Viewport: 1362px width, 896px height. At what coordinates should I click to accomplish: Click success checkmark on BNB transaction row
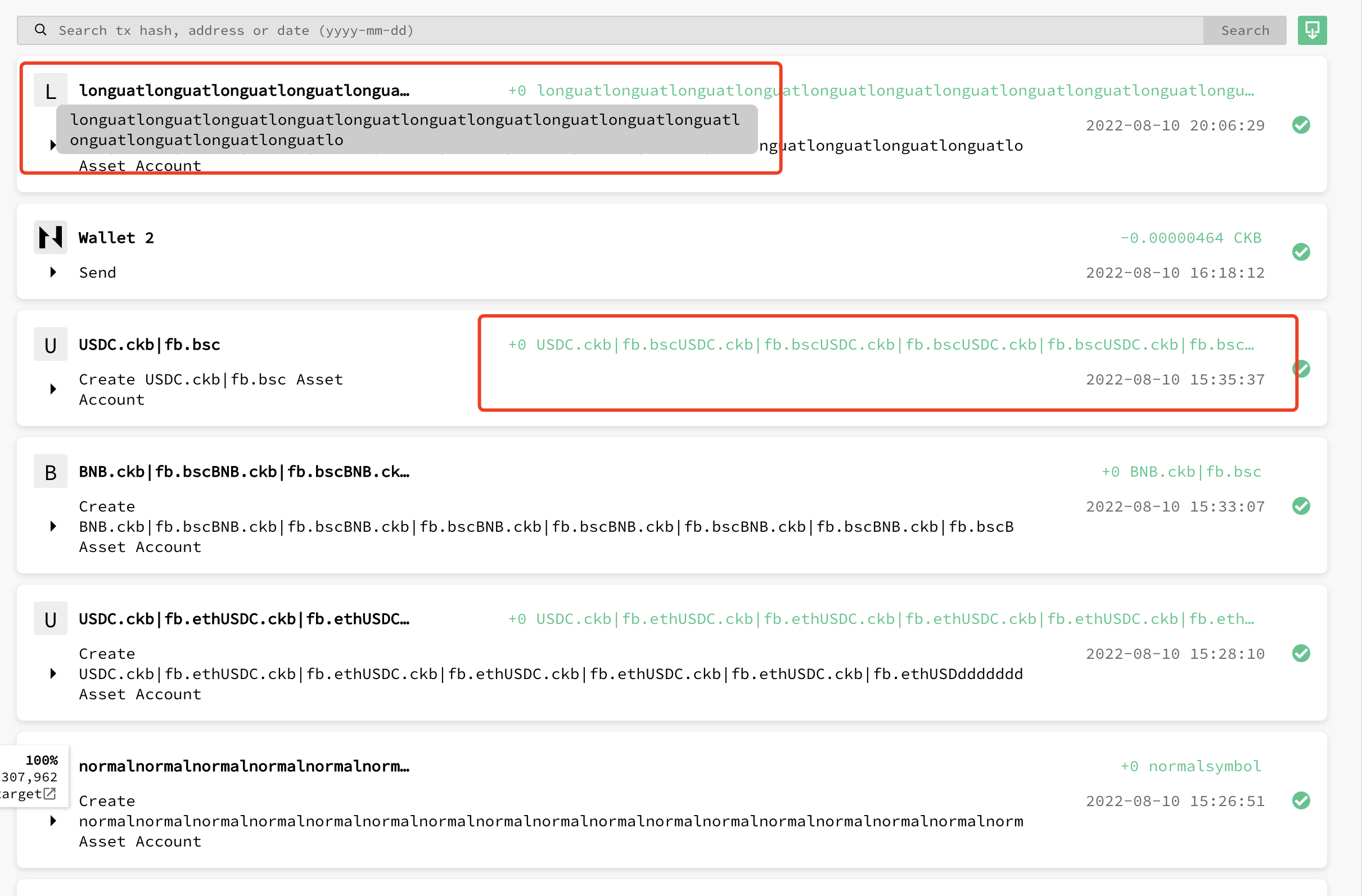point(1301,506)
